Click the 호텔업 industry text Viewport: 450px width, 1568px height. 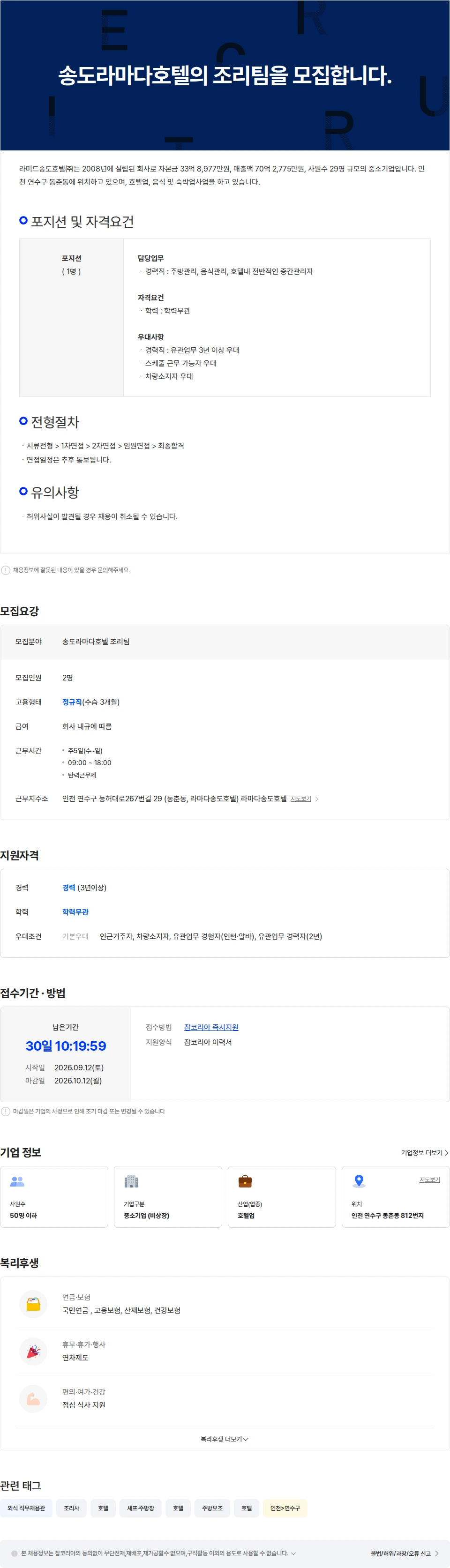click(x=246, y=1216)
